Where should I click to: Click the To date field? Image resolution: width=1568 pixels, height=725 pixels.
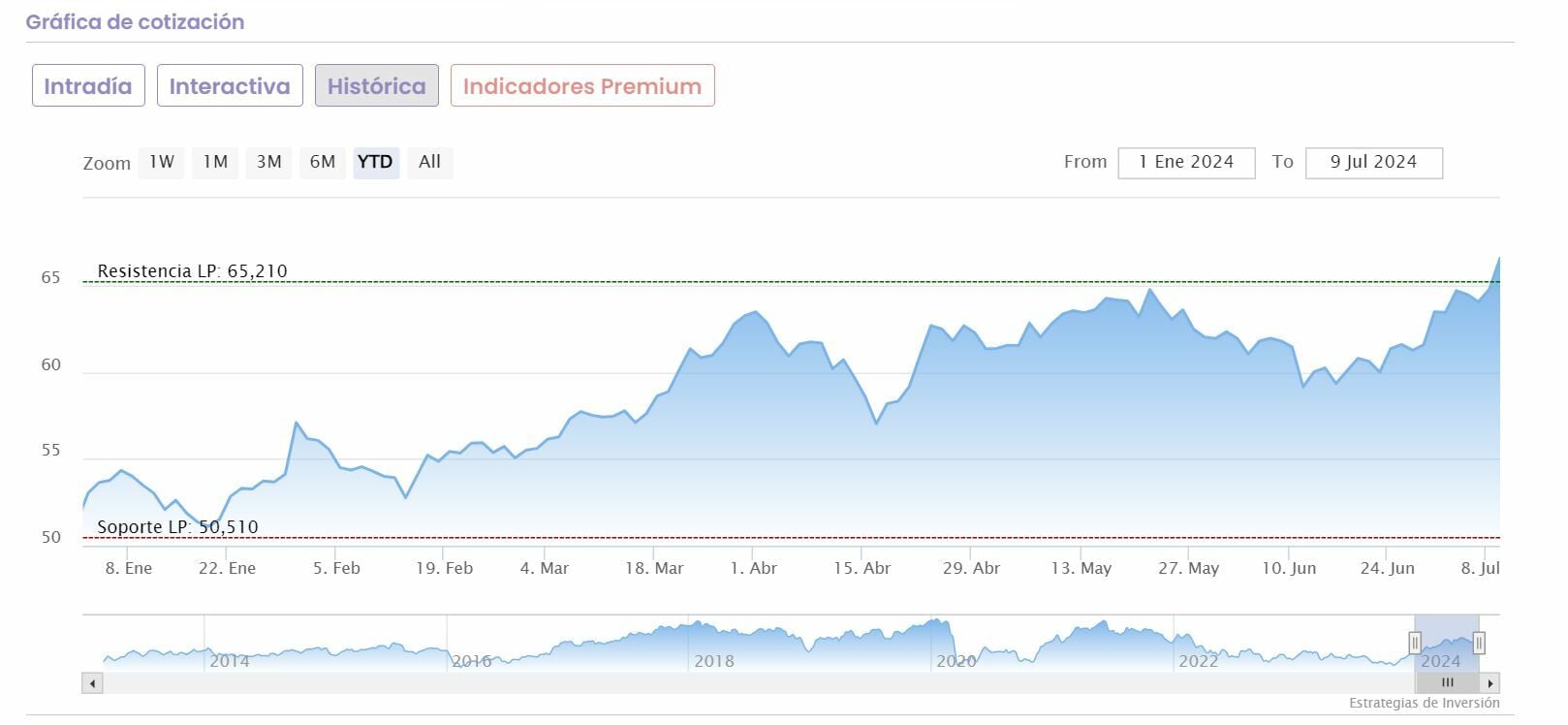tap(1373, 163)
